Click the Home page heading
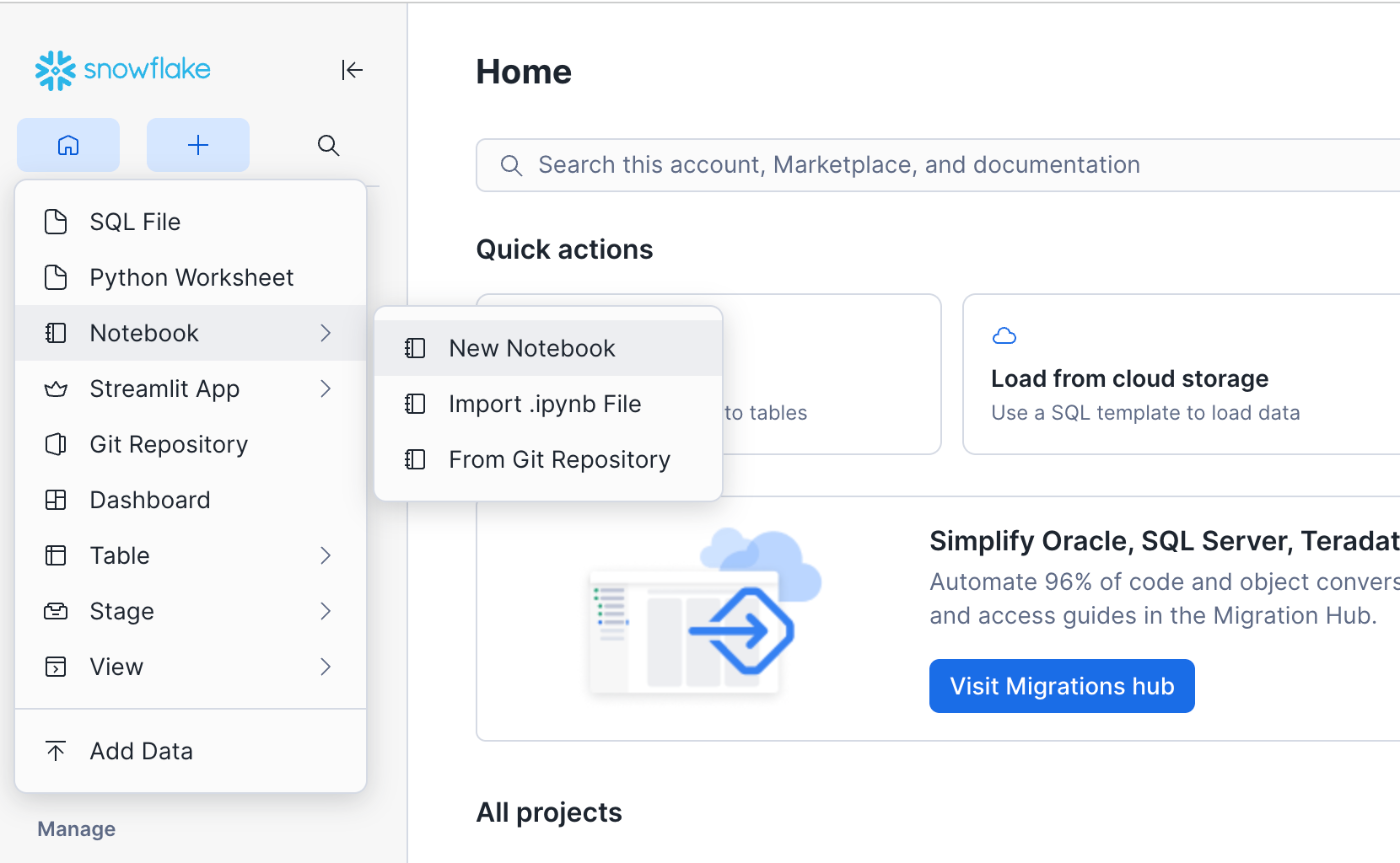Image resolution: width=1400 pixels, height=863 pixels. 524,72
